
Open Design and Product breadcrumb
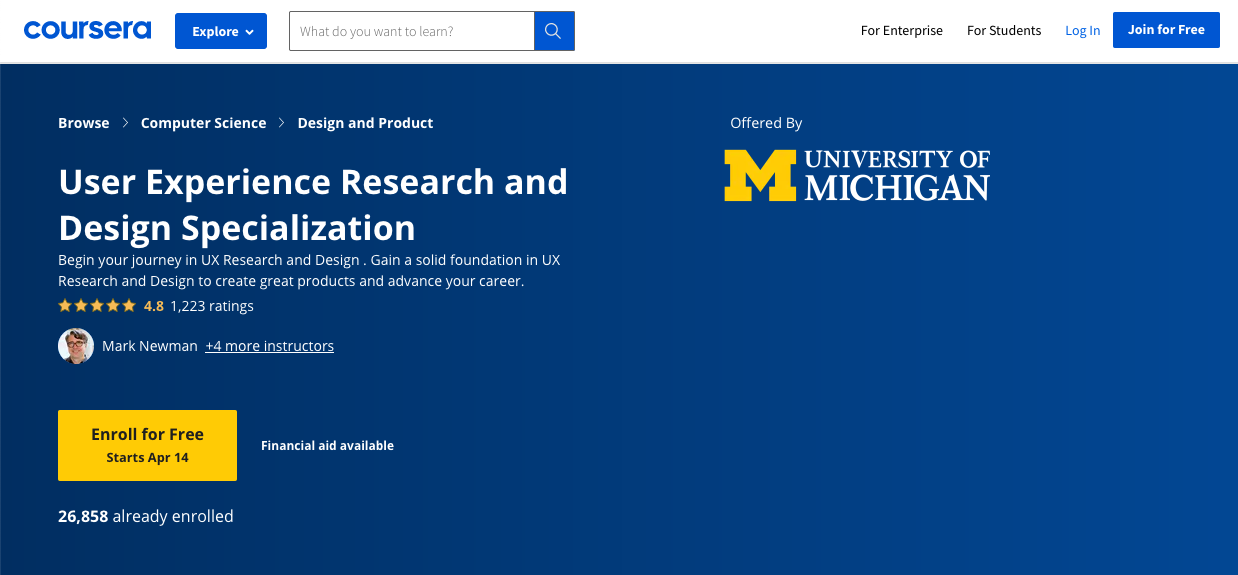365,123
